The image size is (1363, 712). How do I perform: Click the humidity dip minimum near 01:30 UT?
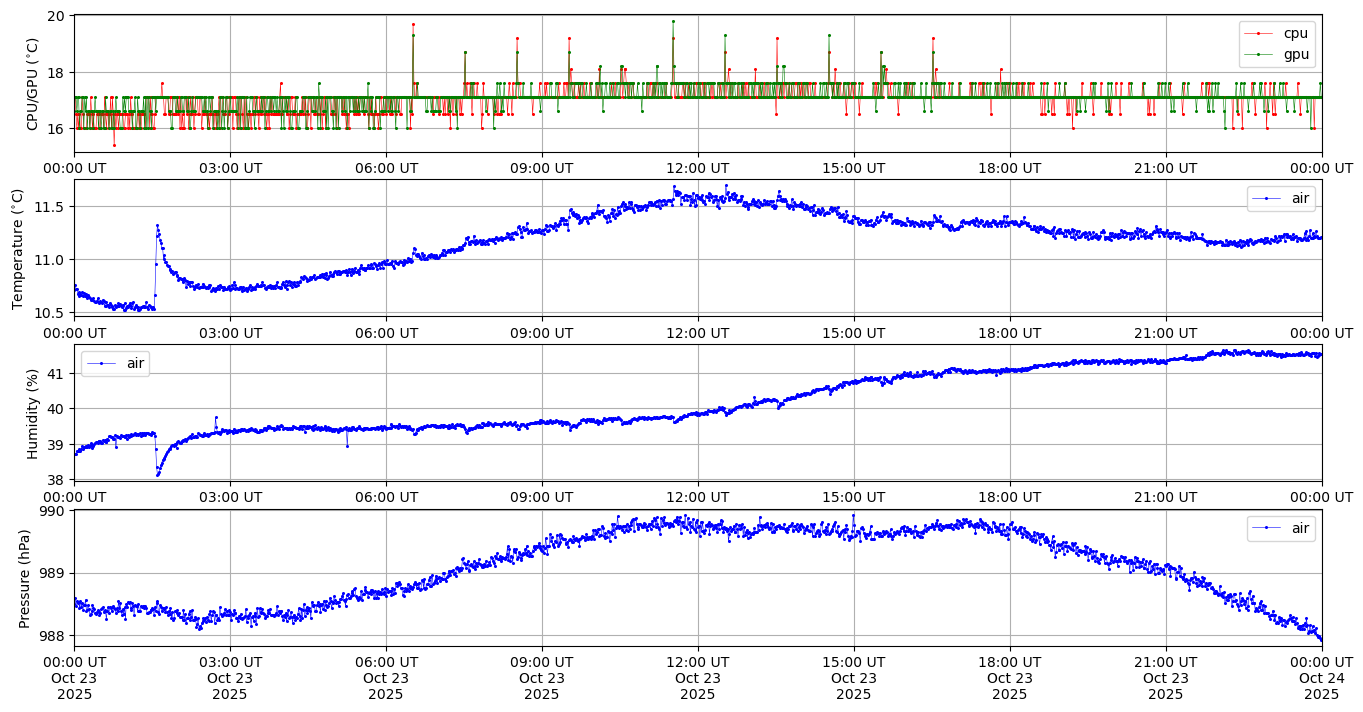pyautogui.click(x=158, y=474)
